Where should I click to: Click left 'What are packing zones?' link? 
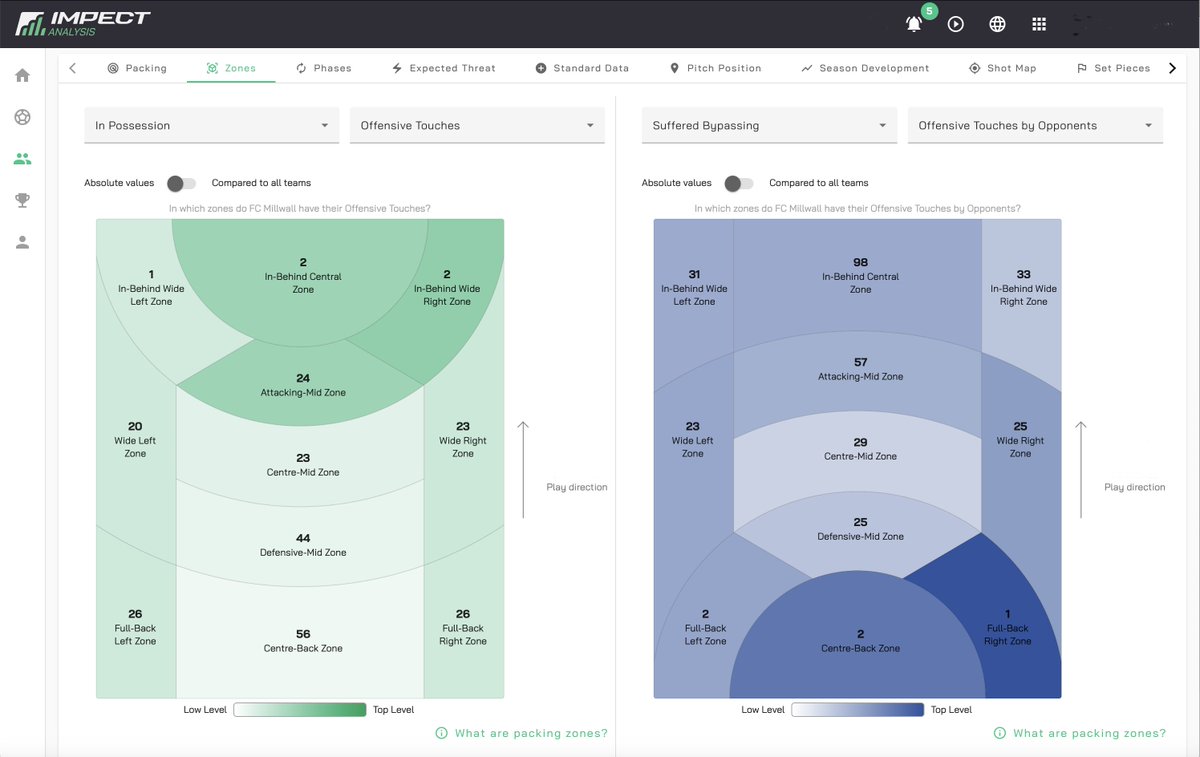[x=531, y=733]
